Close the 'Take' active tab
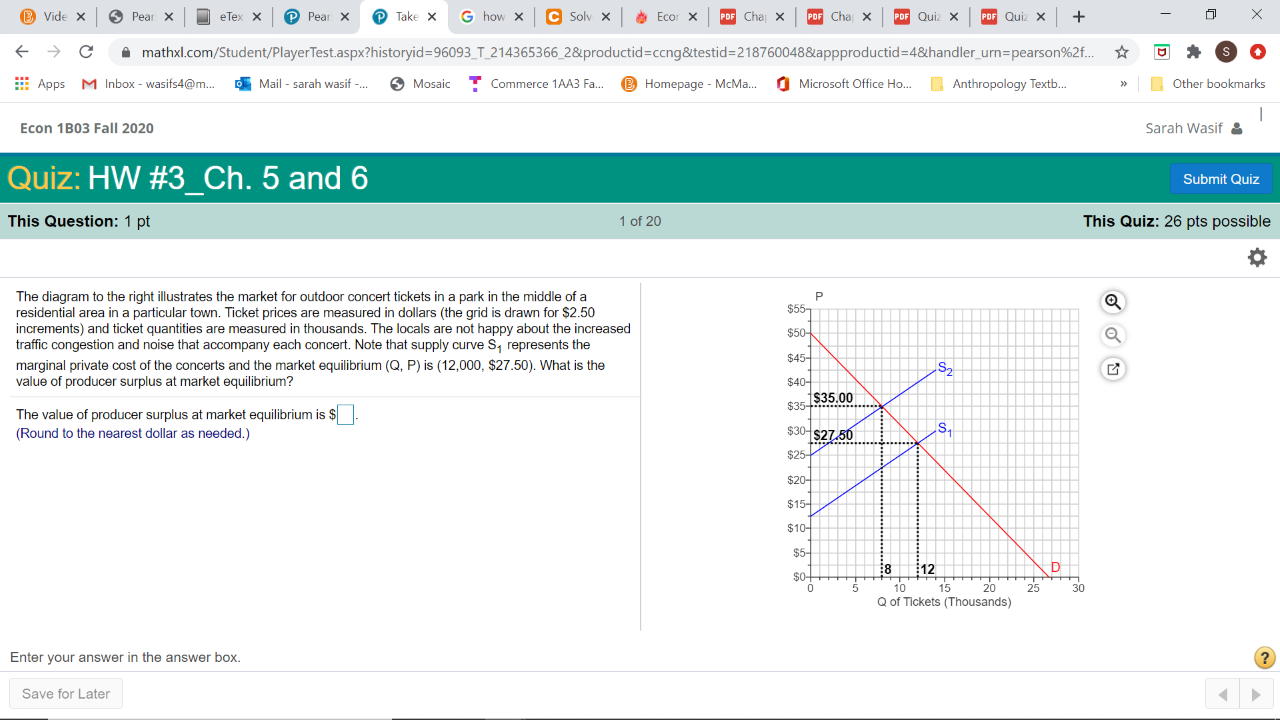 point(431,17)
